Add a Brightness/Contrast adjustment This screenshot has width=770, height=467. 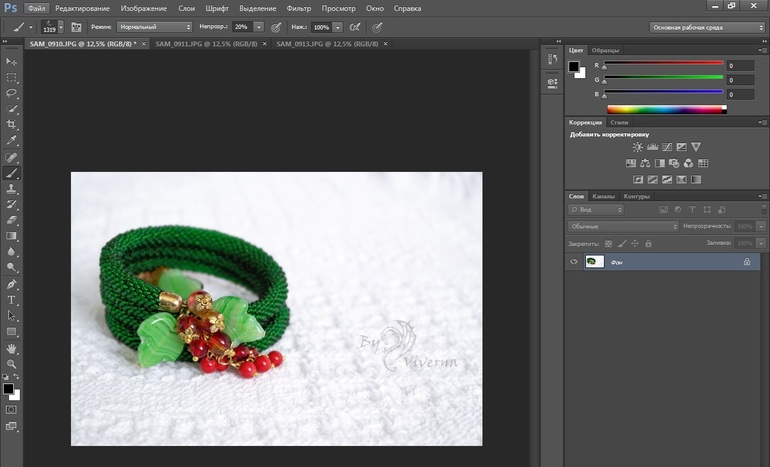637,147
